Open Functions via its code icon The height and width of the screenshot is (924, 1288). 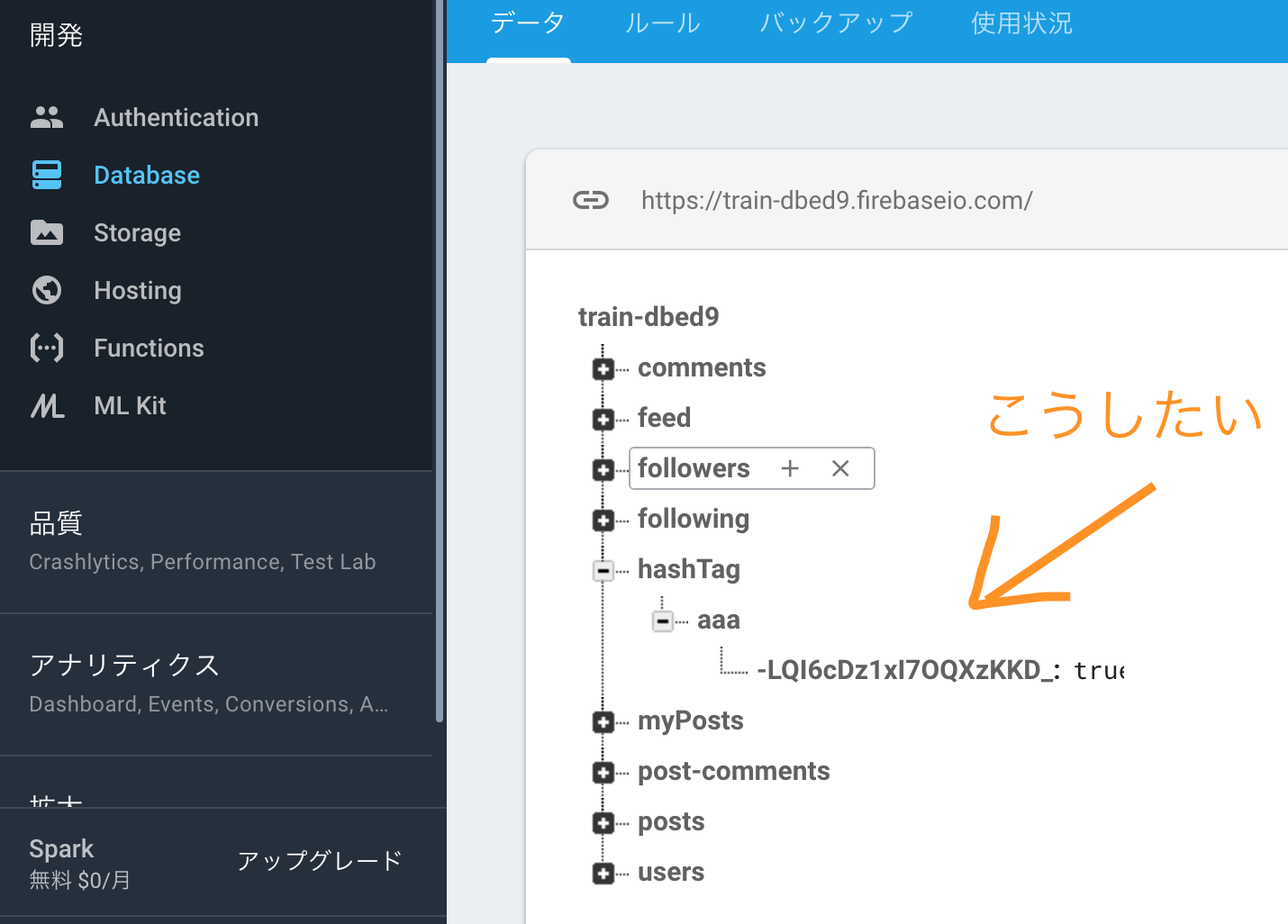(47, 348)
